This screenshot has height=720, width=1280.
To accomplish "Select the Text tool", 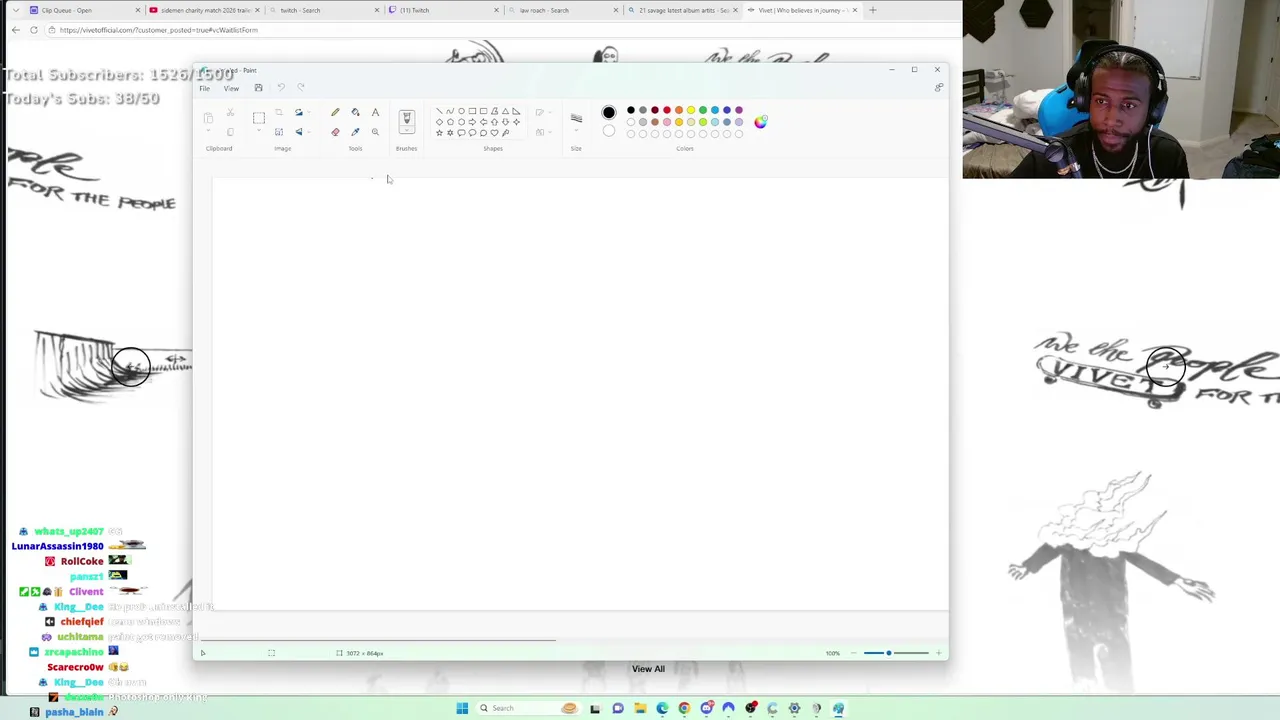I will 375,112.
